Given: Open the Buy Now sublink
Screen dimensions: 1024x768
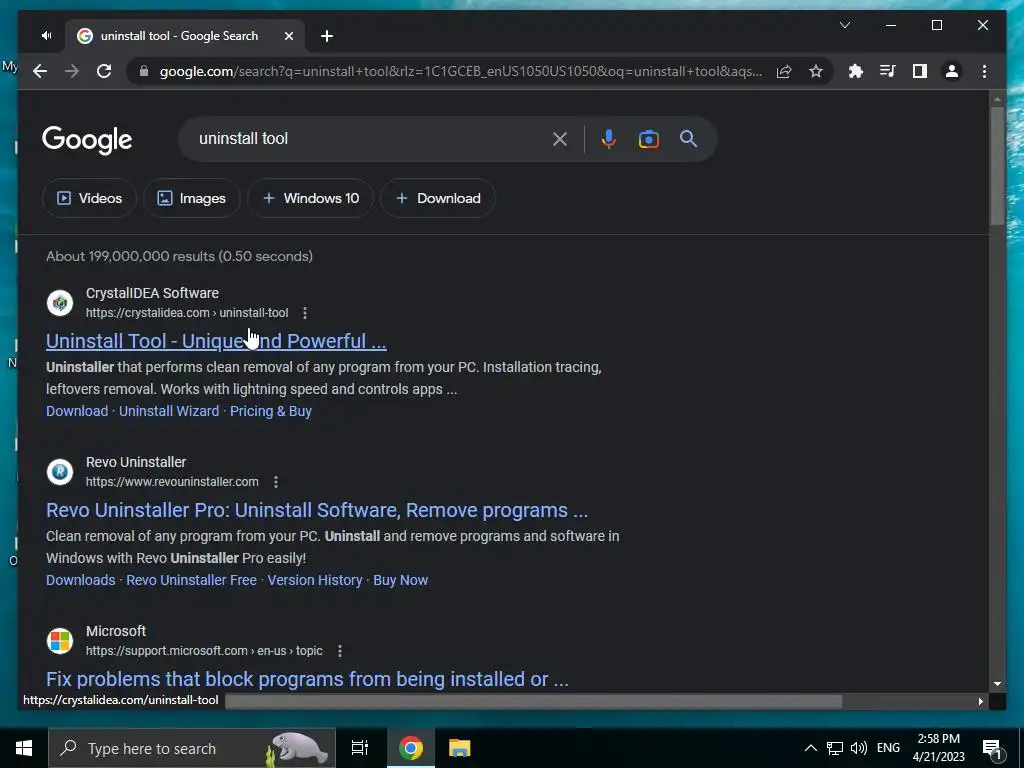Looking at the screenshot, I should [x=400, y=581].
